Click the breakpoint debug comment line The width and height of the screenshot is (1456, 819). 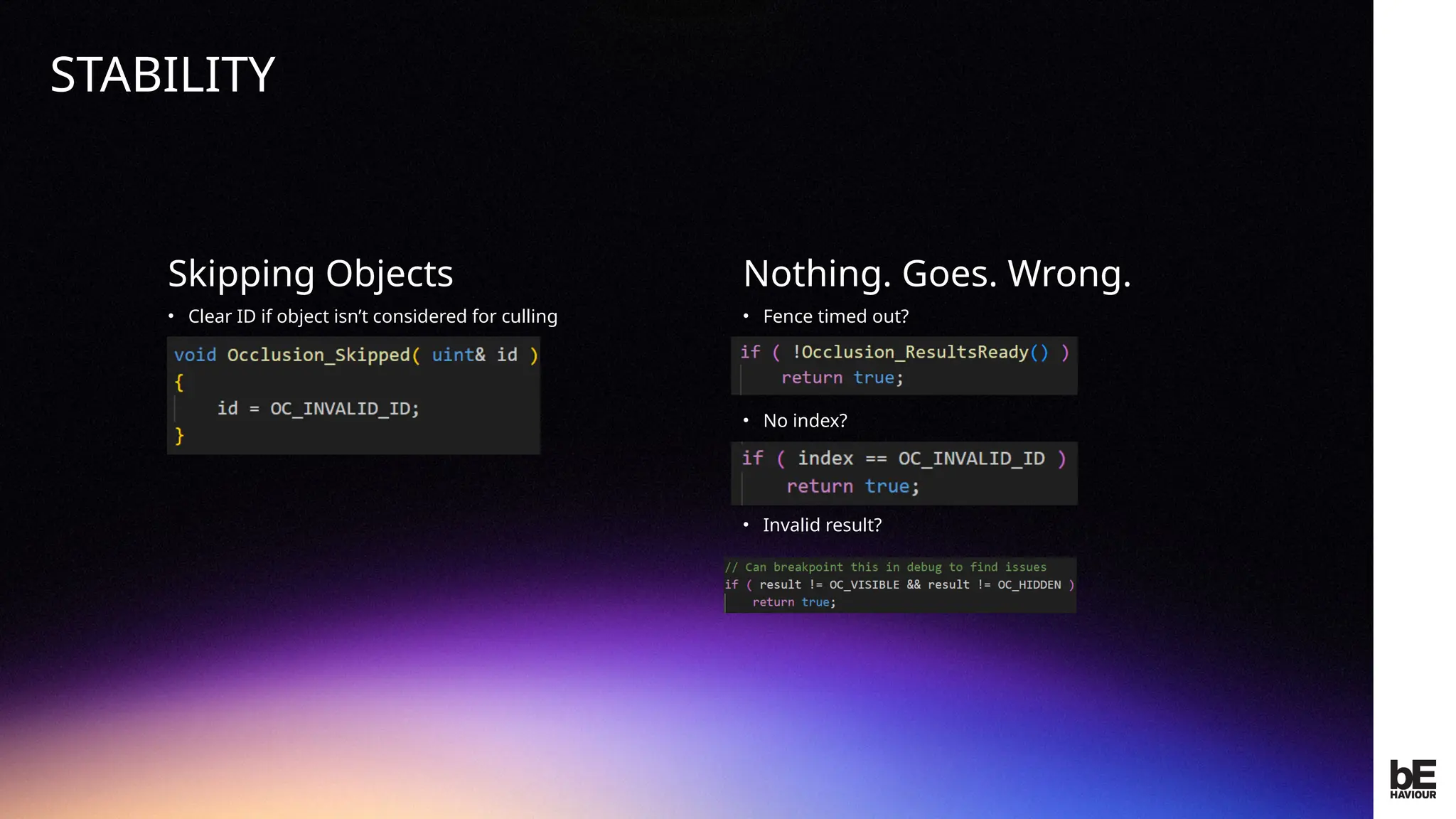click(x=885, y=567)
